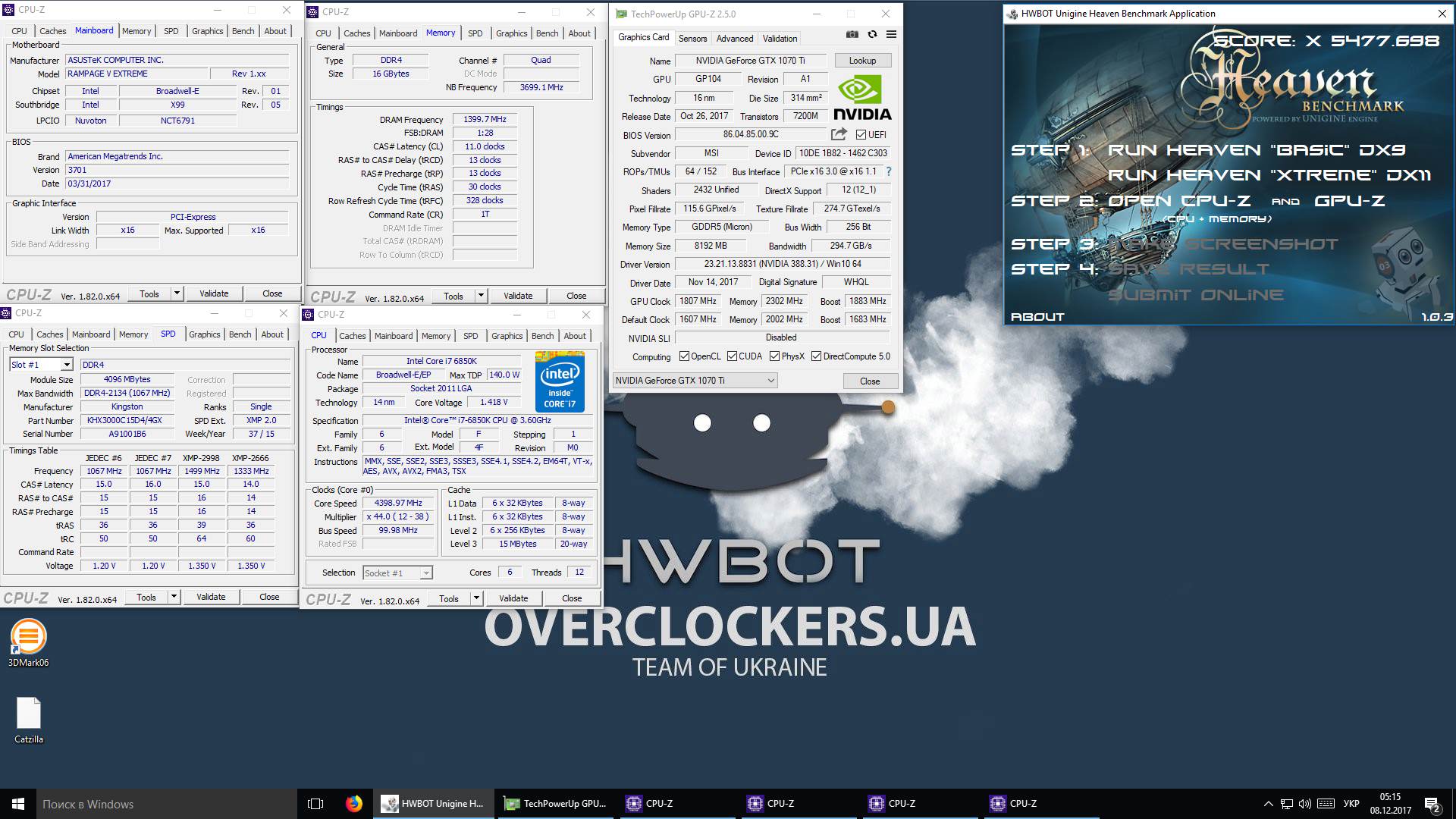The height and width of the screenshot is (819, 1456).
Task: Open Advanced tab in GPU-Z
Action: pyautogui.click(x=735, y=39)
